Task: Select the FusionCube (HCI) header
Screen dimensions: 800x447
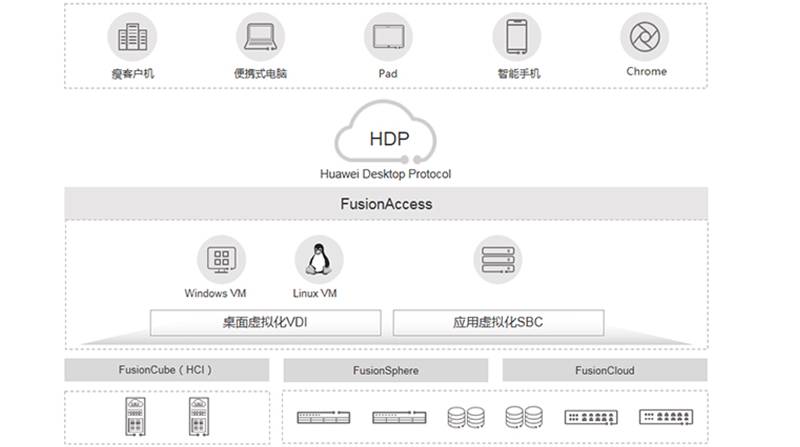Action: (166, 370)
